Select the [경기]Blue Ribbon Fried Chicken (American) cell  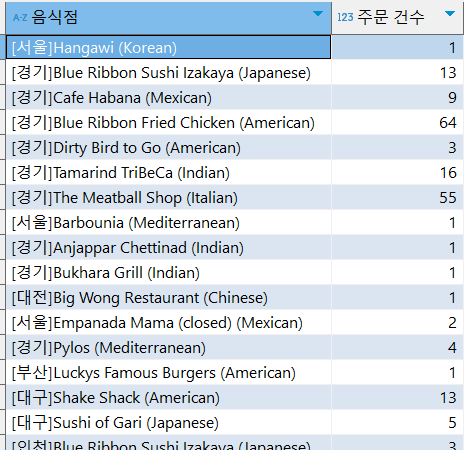(x=169, y=122)
